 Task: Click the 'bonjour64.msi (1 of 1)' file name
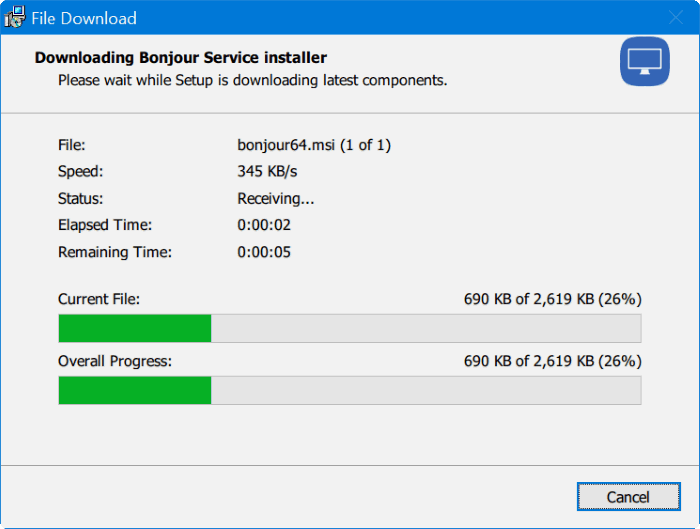click(314, 145)
